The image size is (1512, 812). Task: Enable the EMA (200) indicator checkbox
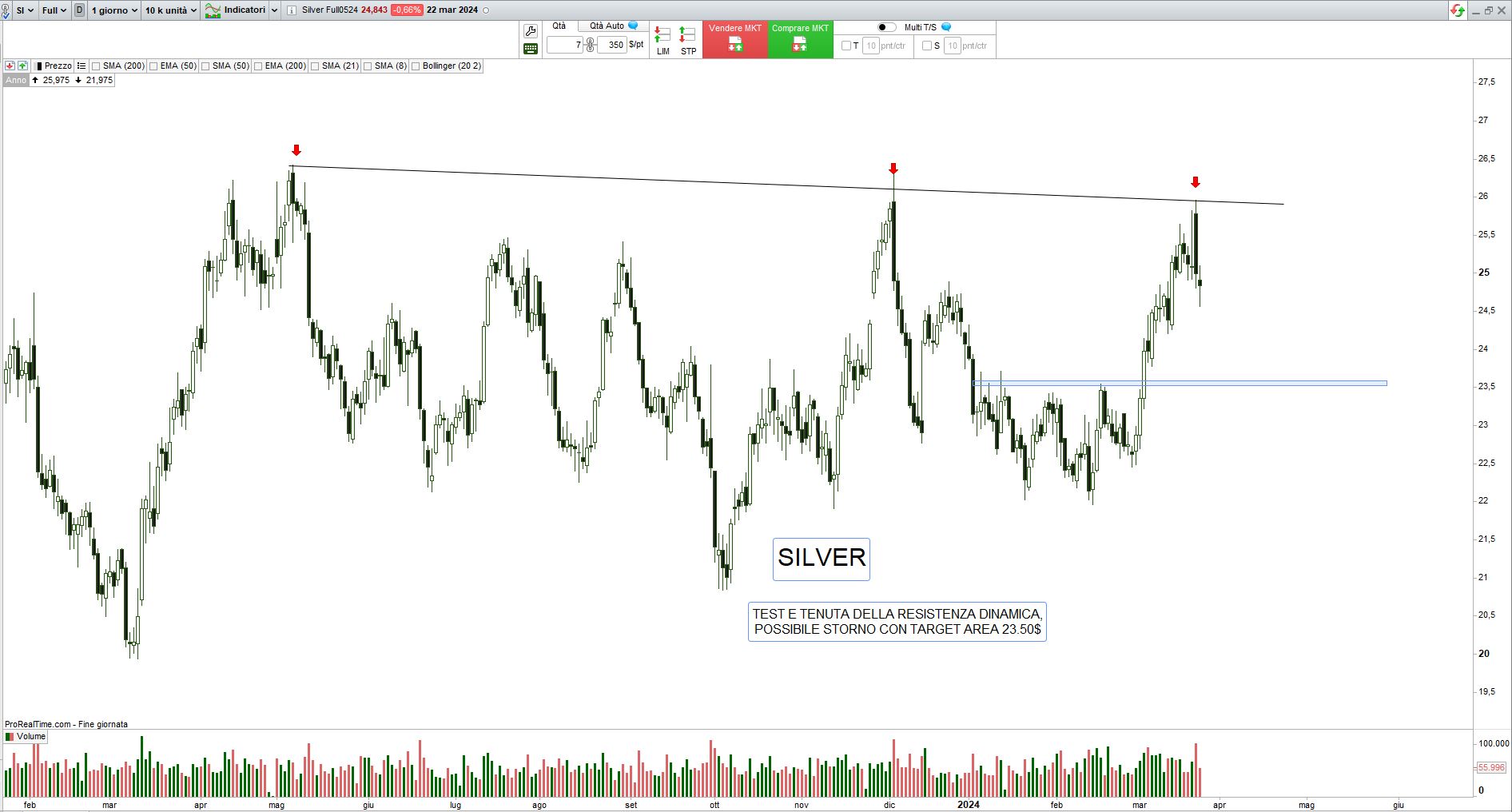coord(258,66)
